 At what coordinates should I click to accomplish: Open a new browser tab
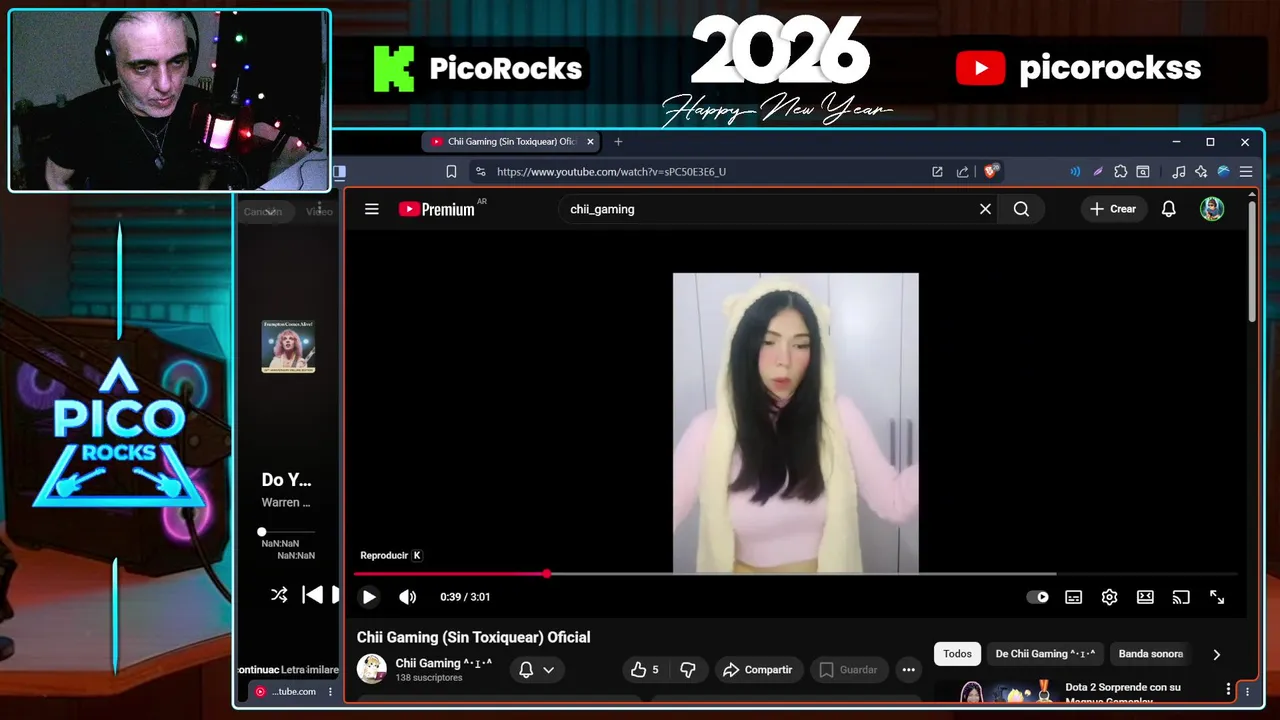[x=618, y=142]
